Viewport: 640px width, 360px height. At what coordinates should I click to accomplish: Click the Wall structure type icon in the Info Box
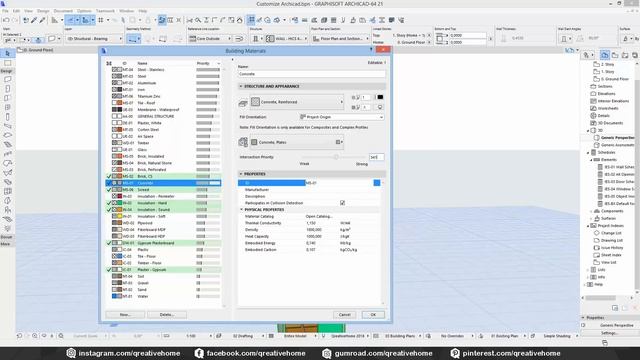[256, 39]
